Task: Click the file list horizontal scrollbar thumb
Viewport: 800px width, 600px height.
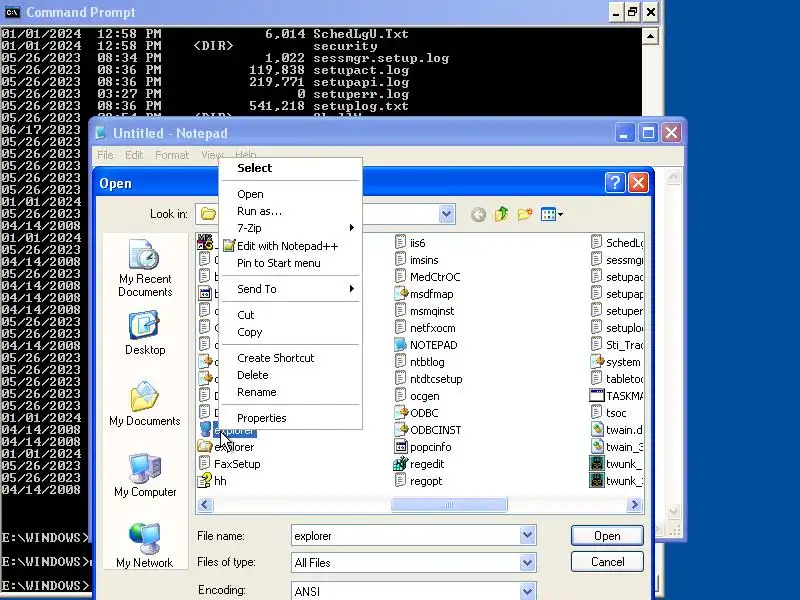Action: 449,505
